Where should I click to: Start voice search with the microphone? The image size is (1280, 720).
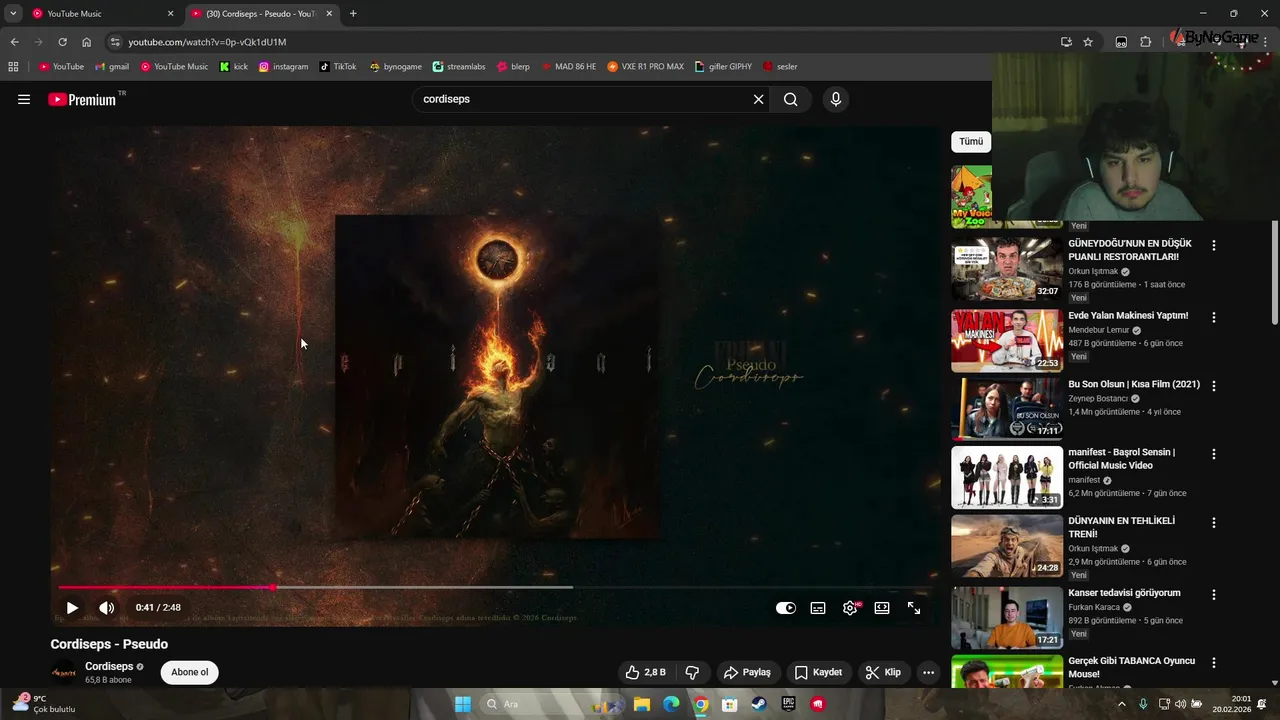(836, 99)
